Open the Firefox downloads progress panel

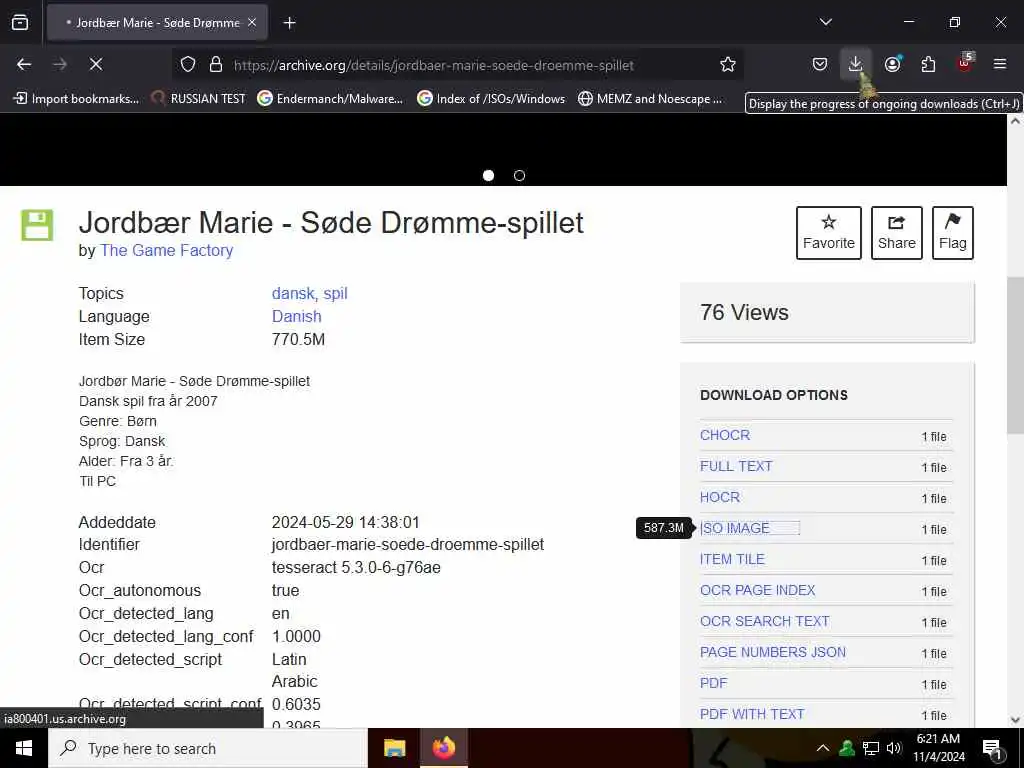coord(855,64)
